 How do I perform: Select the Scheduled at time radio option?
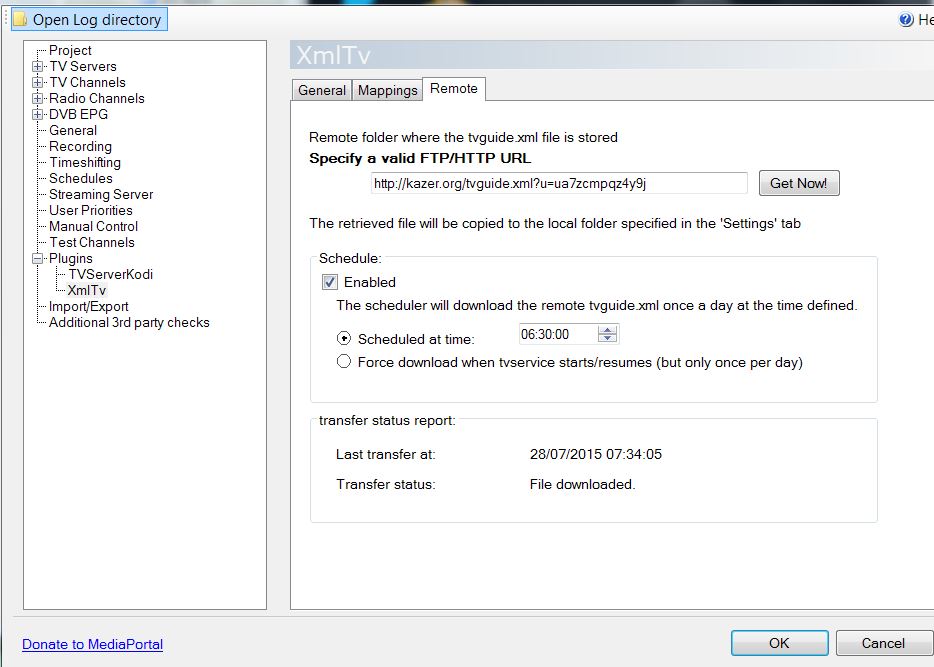[344, 339]
